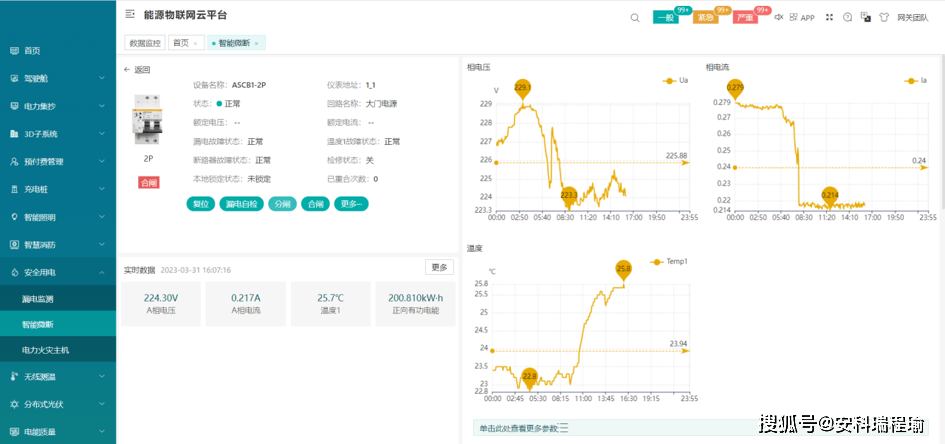Open the help question mark icon

(x=847, y=17)
